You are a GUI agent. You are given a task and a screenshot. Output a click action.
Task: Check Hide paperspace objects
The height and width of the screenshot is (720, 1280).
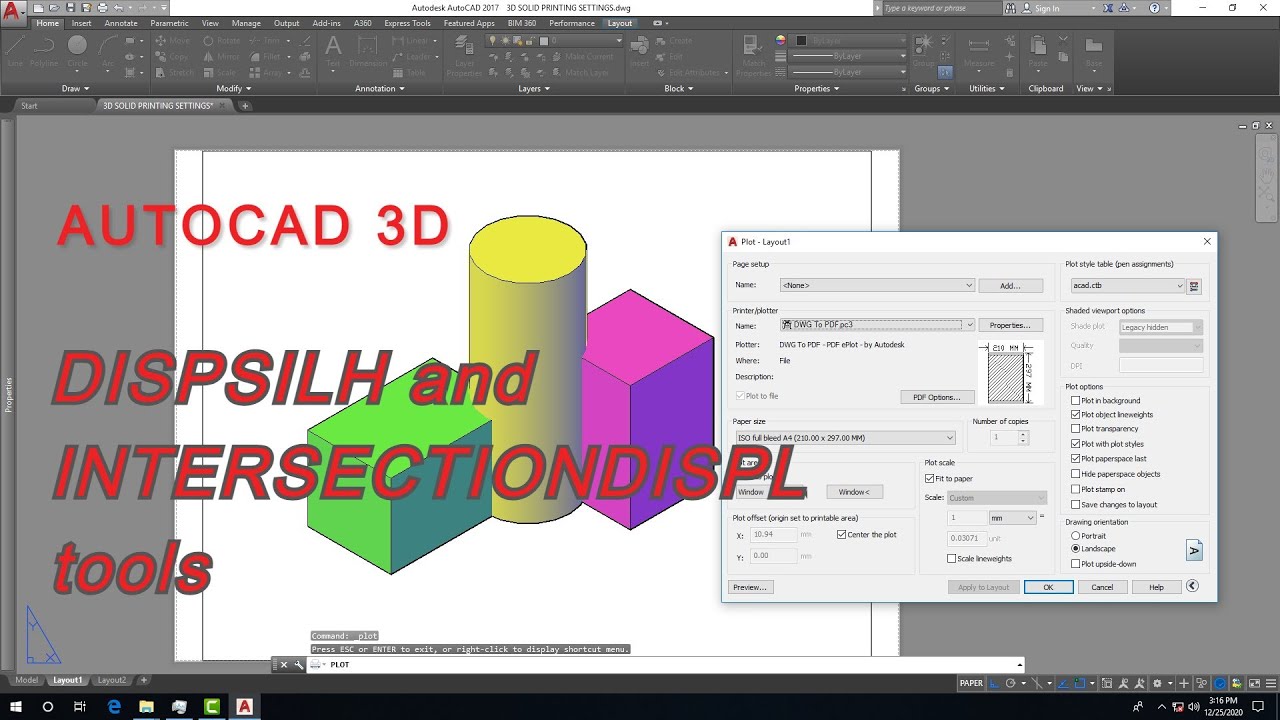(1076, 474)
